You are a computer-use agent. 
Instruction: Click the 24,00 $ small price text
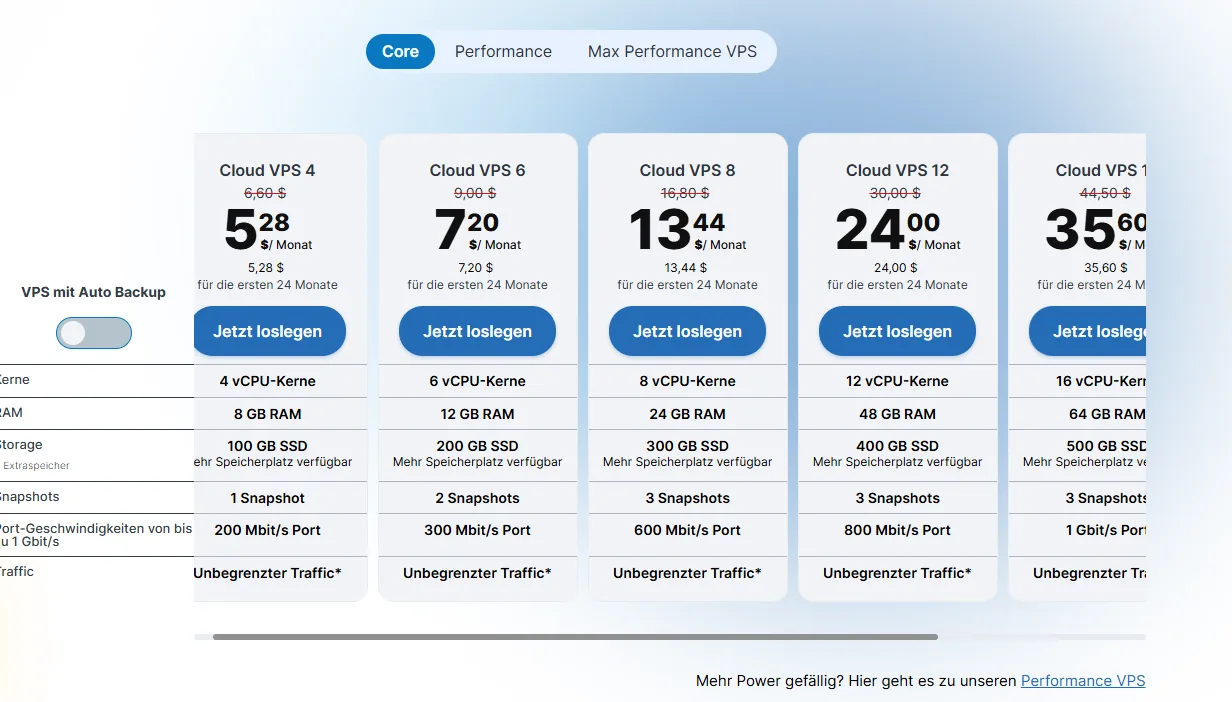(x=896, y=268)
